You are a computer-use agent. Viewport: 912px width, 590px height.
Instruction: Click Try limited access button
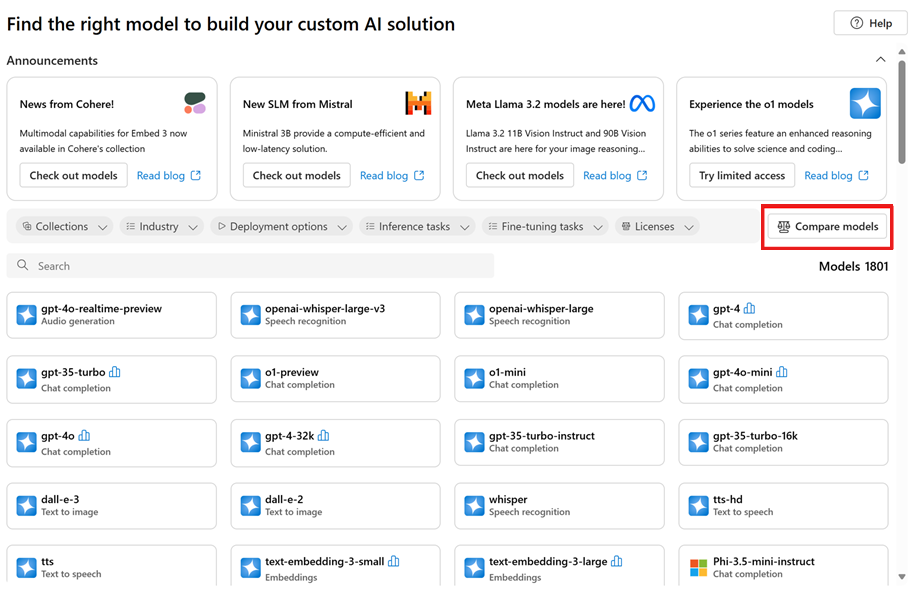[741, 175]
